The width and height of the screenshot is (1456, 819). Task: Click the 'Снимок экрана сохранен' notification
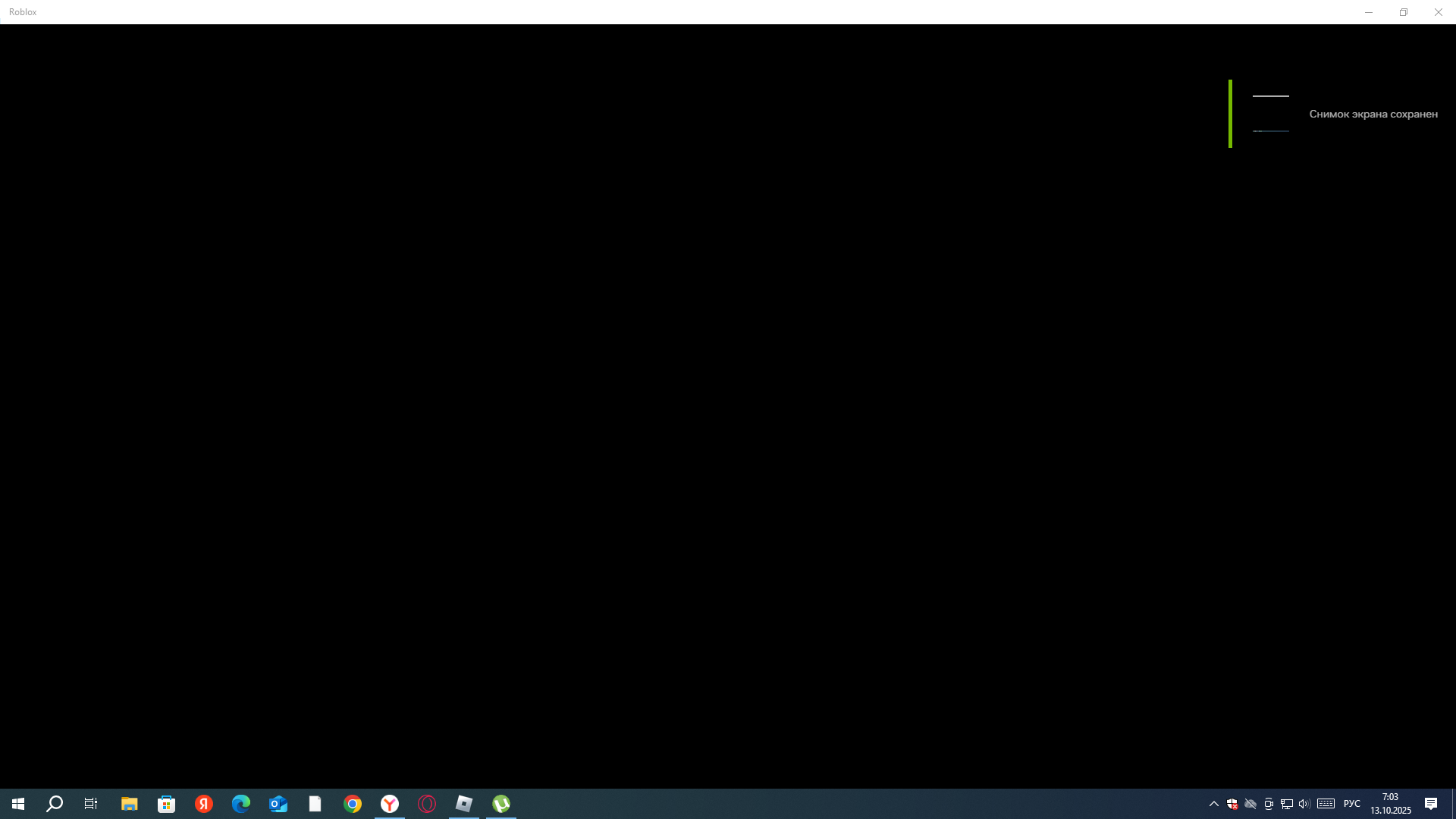[1373, 114]
